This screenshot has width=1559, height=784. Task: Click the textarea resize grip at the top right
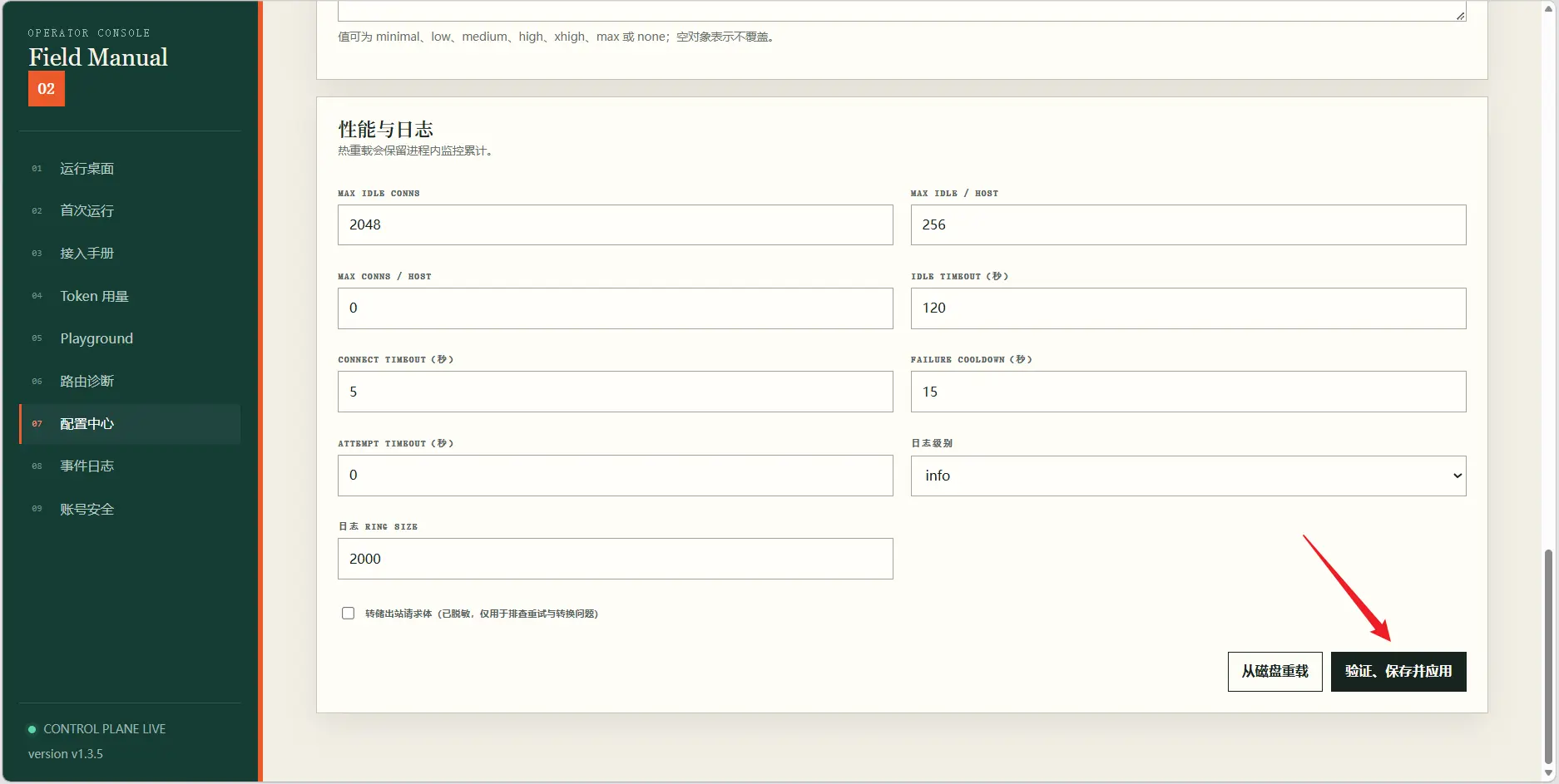coord(1460,15)
